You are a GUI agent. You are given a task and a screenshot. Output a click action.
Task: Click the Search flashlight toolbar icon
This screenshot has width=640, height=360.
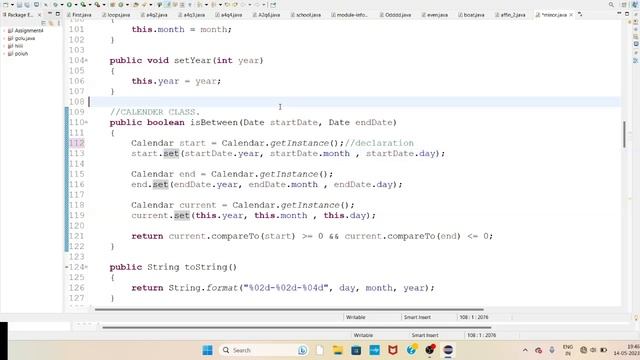tap(144, 5)
